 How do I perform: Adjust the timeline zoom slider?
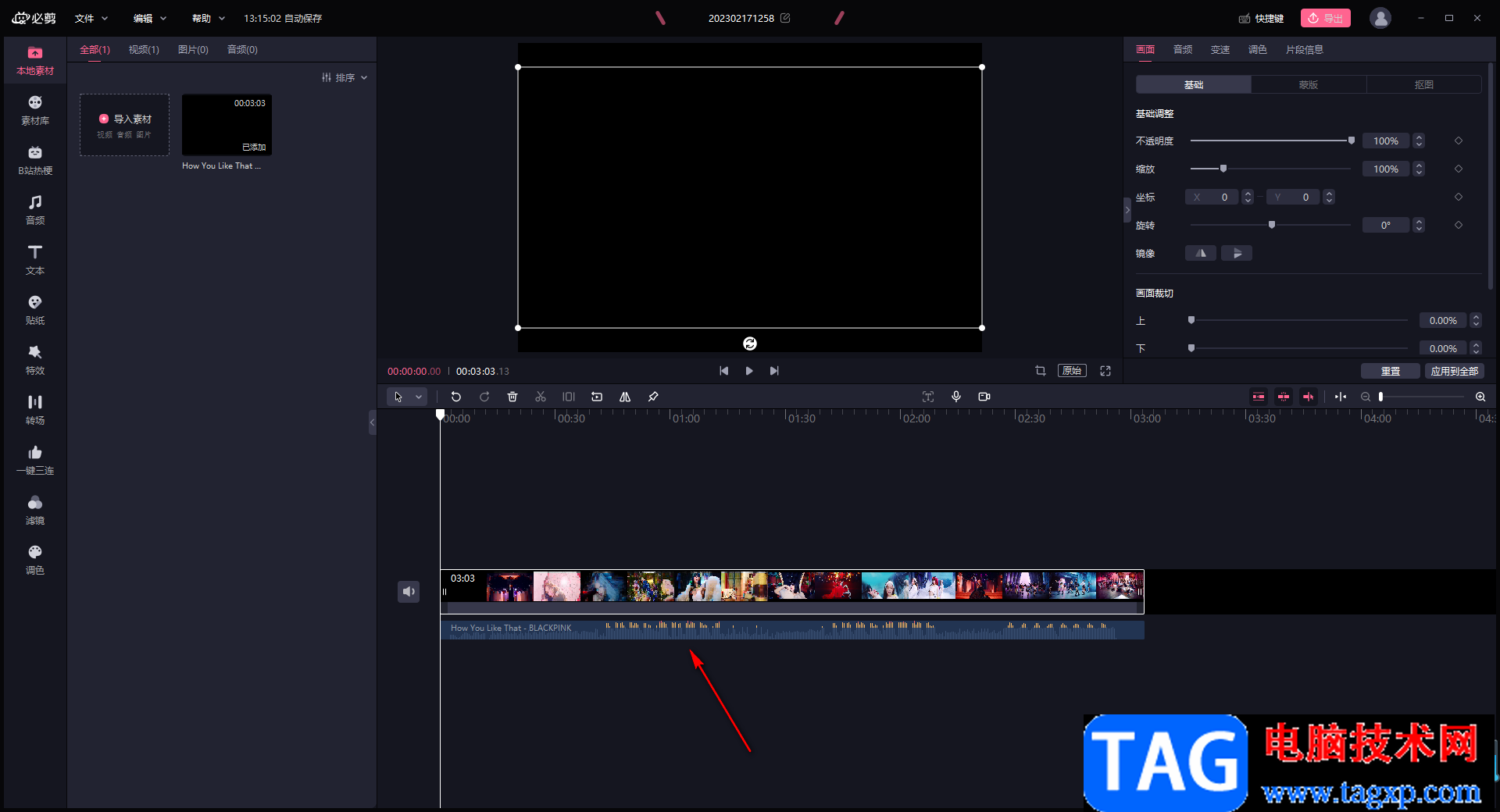point(1422,397)
